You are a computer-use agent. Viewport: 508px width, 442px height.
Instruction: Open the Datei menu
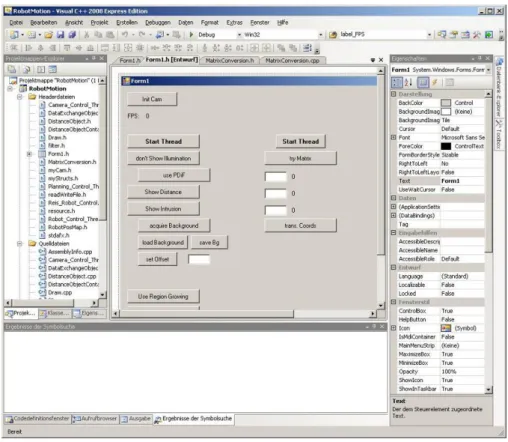click(x=16, y=22)
